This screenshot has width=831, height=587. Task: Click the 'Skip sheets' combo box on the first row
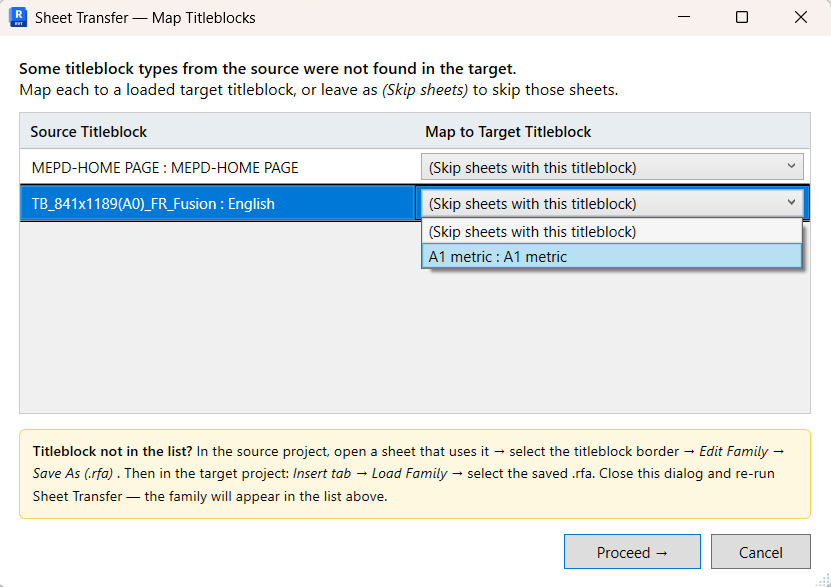[612, 166]
